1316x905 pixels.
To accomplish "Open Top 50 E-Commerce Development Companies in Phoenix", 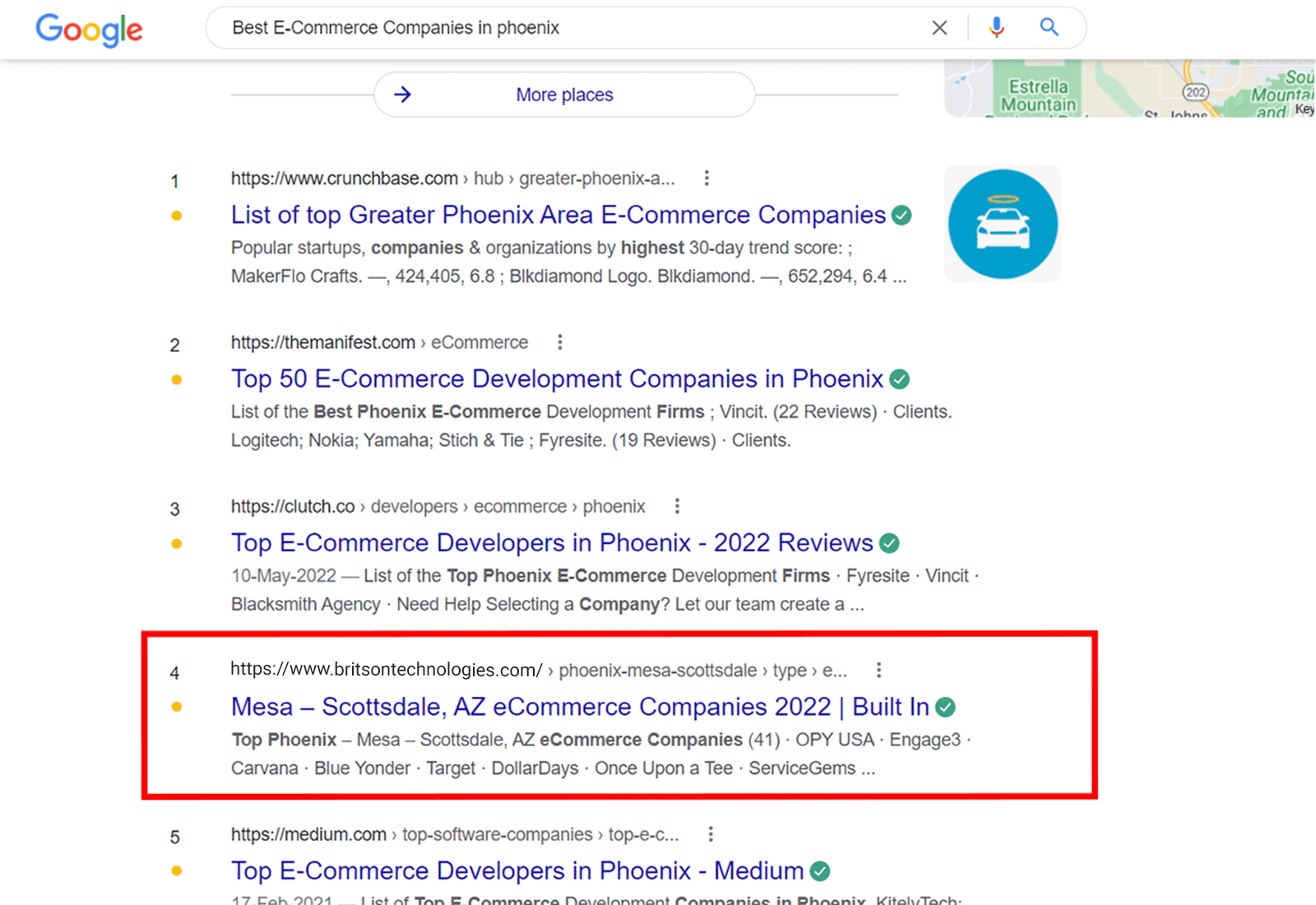I will (557, 378).
